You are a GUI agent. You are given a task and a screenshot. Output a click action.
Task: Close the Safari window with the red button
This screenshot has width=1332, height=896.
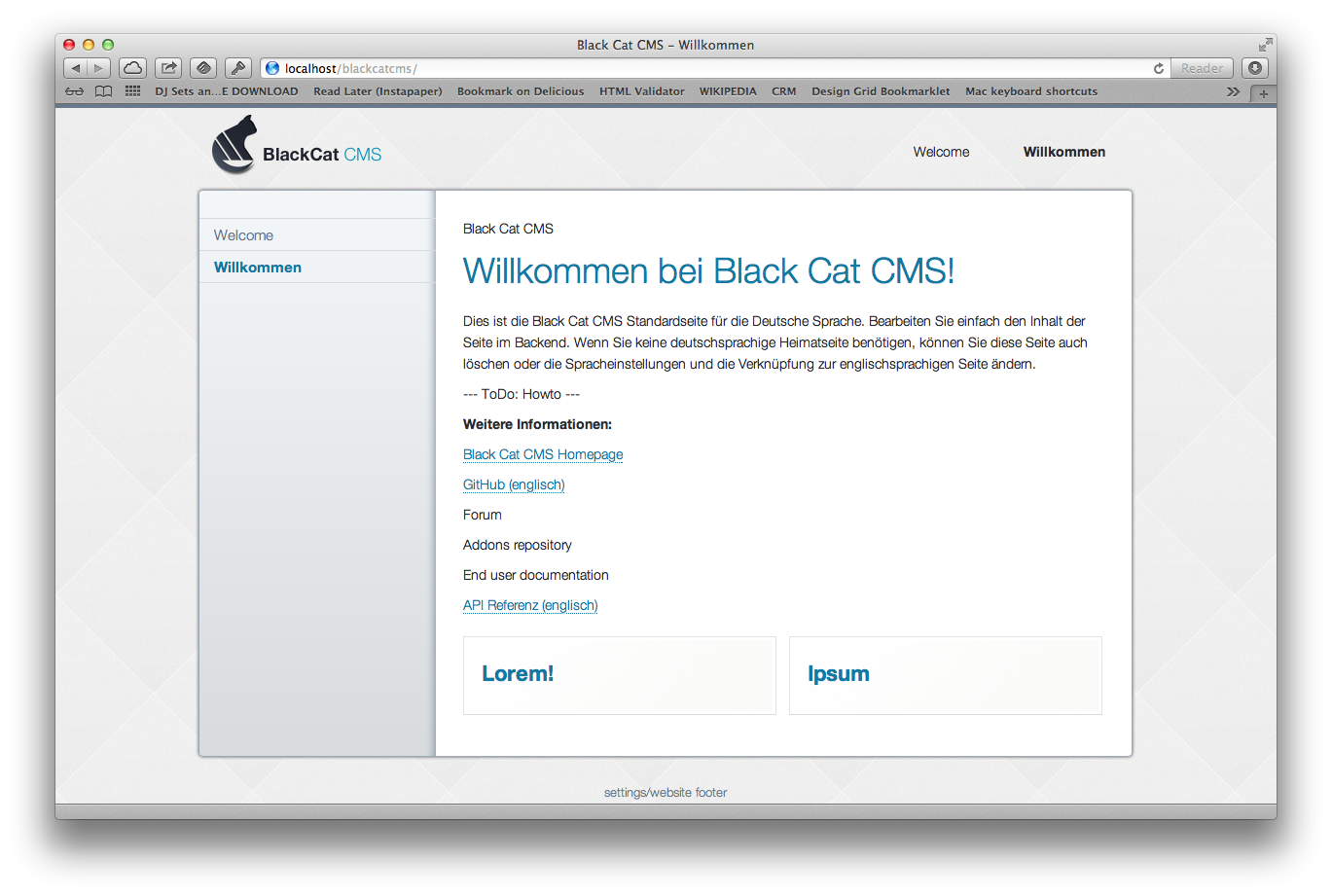pos(69,45)
